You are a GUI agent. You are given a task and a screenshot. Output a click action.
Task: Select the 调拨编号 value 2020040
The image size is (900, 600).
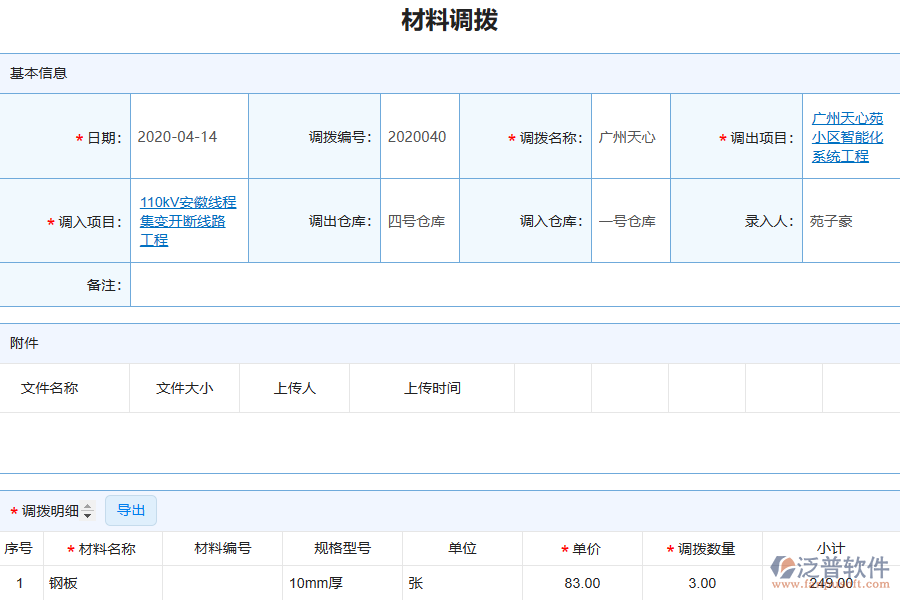pos(417,136)
